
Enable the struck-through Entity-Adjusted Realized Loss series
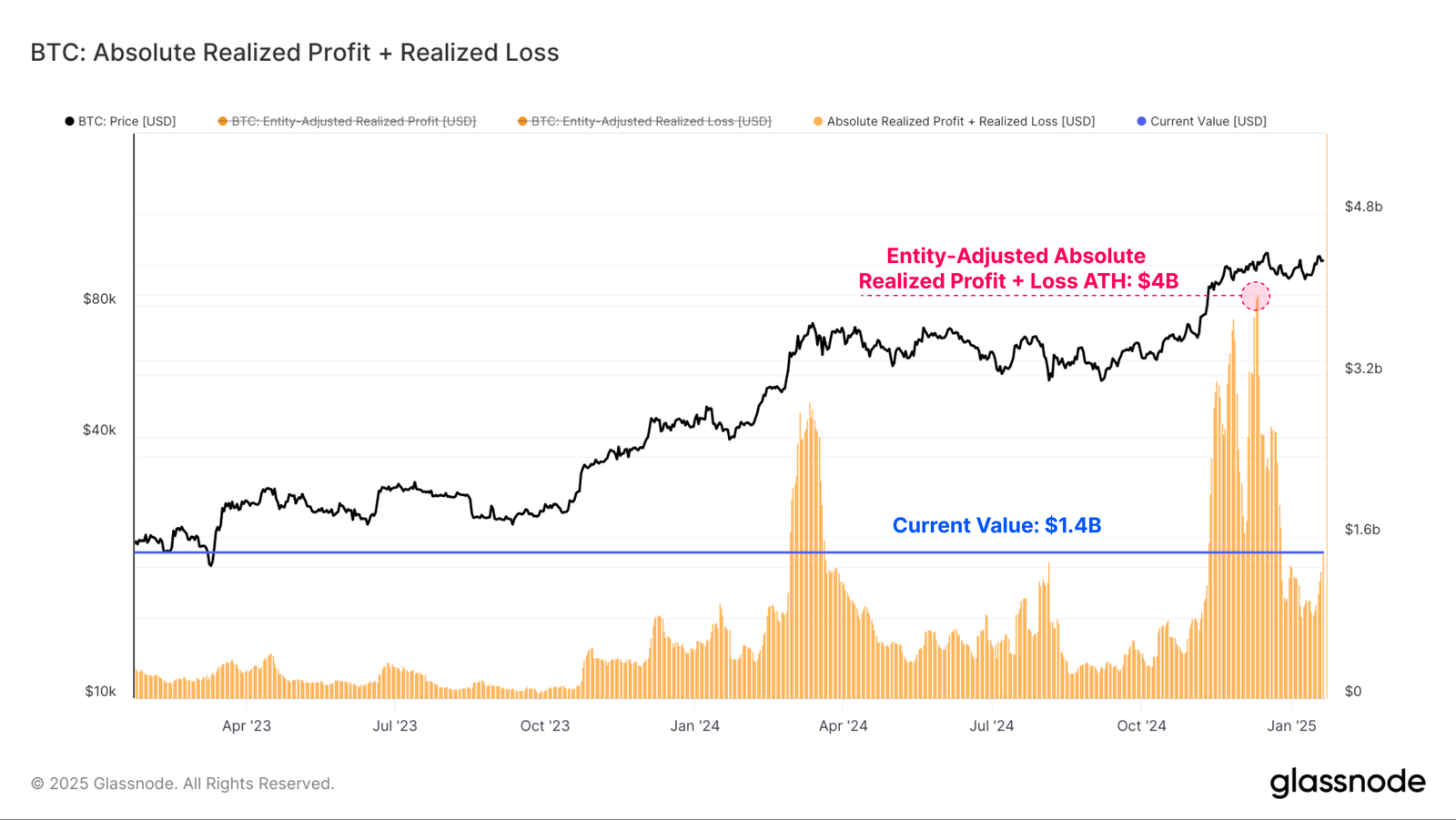(651, 121)
